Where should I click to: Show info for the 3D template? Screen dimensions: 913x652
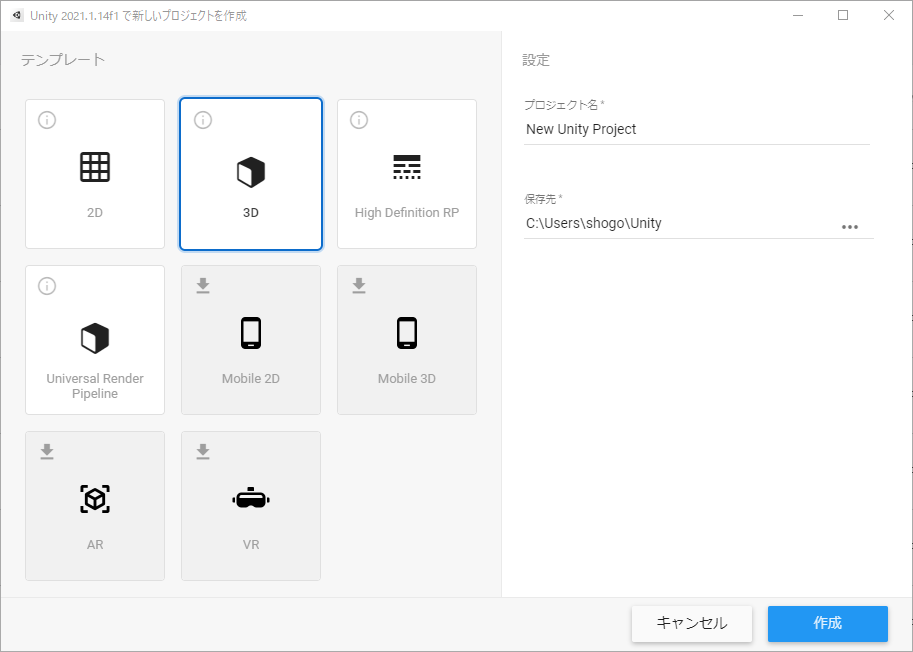[x=203, y=120]
